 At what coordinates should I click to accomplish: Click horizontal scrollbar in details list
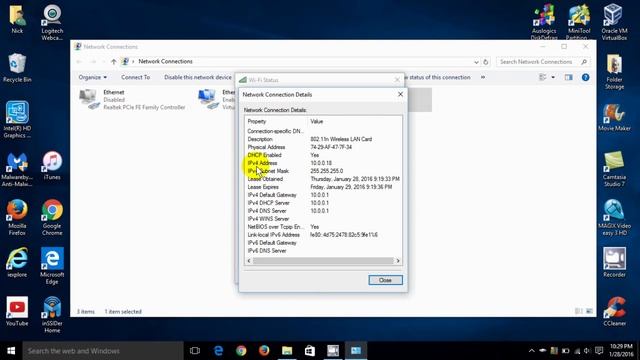(323, 260)
